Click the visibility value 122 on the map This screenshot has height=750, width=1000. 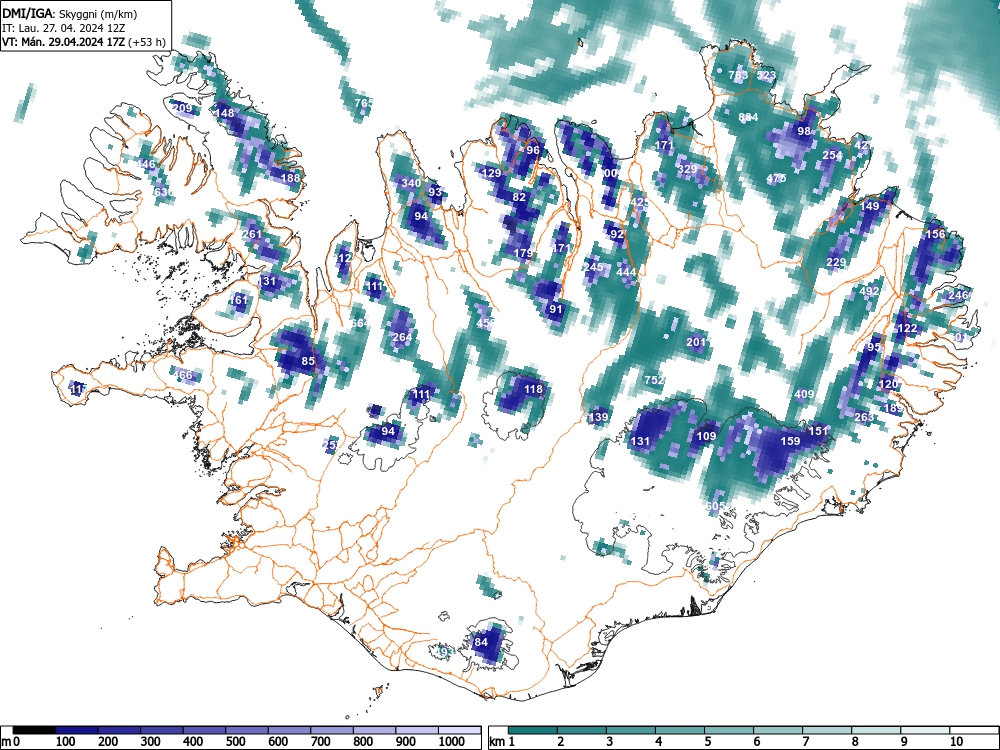(907, 328)
